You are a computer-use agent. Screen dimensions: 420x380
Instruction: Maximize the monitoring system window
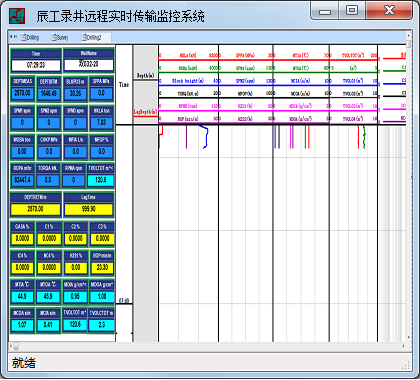point(351,10)
